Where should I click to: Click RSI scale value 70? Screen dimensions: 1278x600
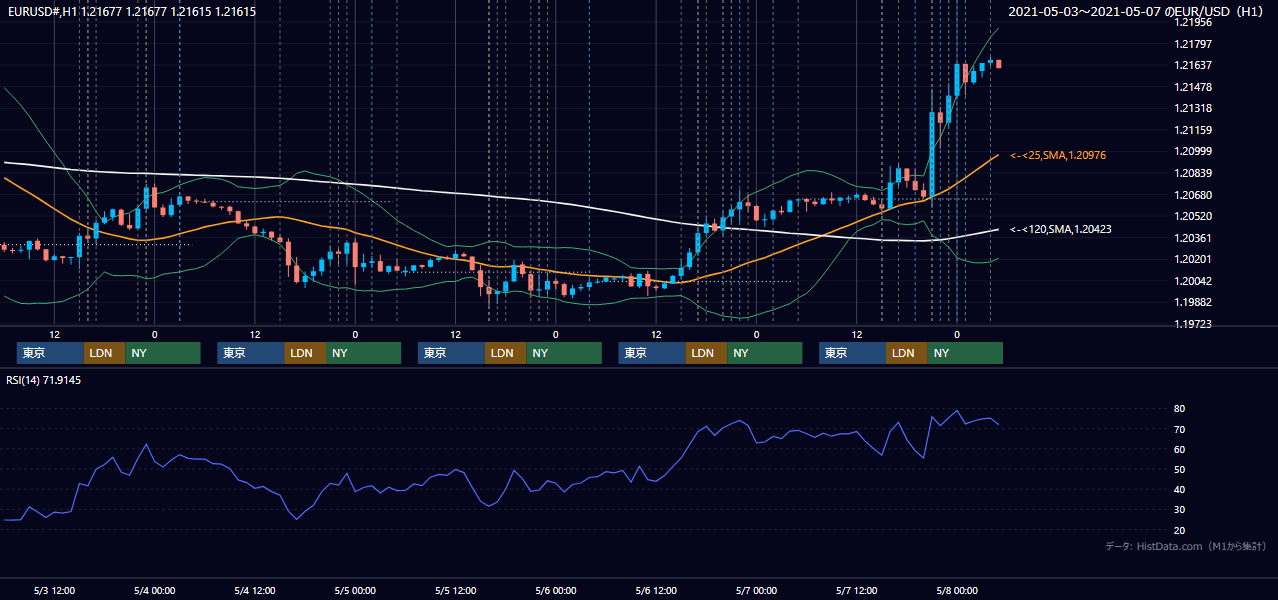click(x=1180, y=429)
